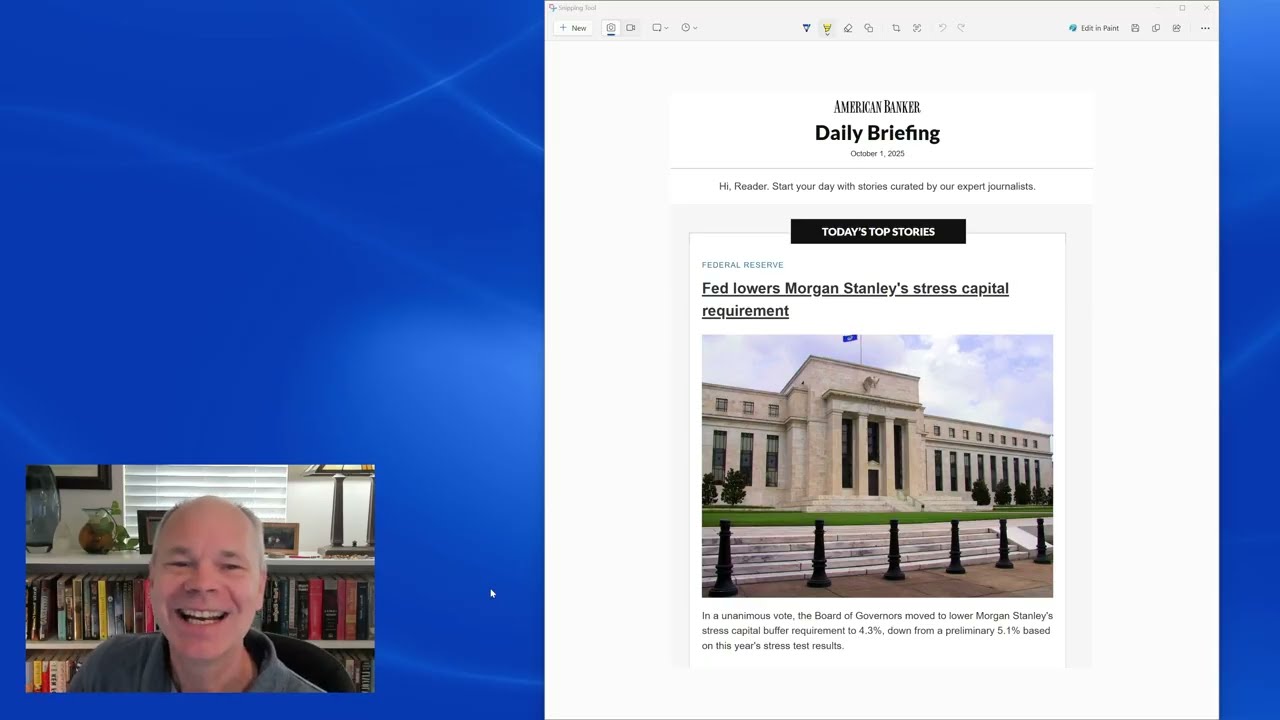Copy the snip to clipboard
This screenshot has height=720, width=1280.
pyautogui.click(x=1156, y=28)
